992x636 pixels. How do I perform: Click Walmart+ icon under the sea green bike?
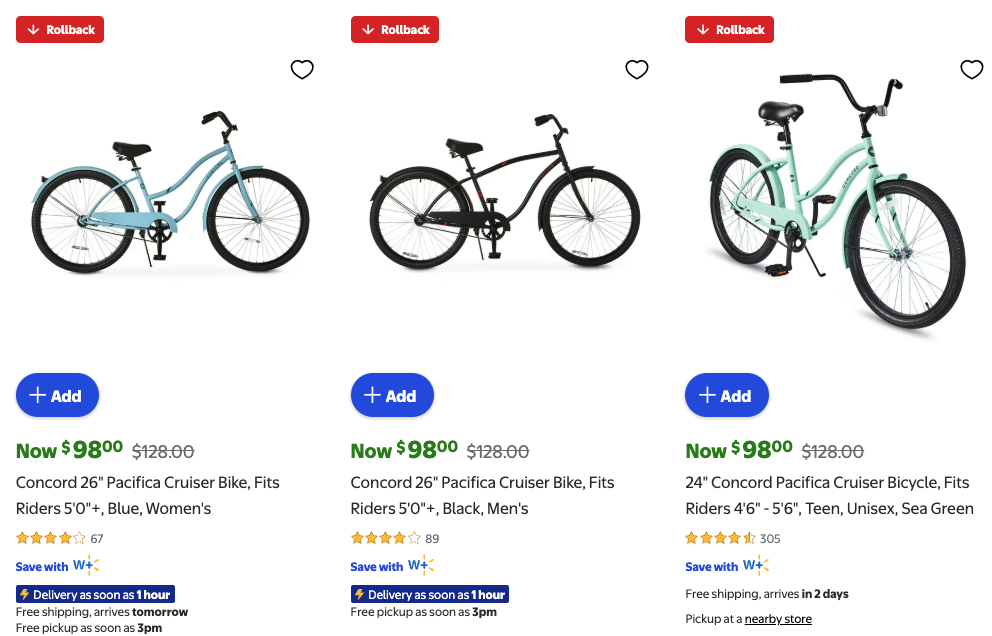click(756, 566)
